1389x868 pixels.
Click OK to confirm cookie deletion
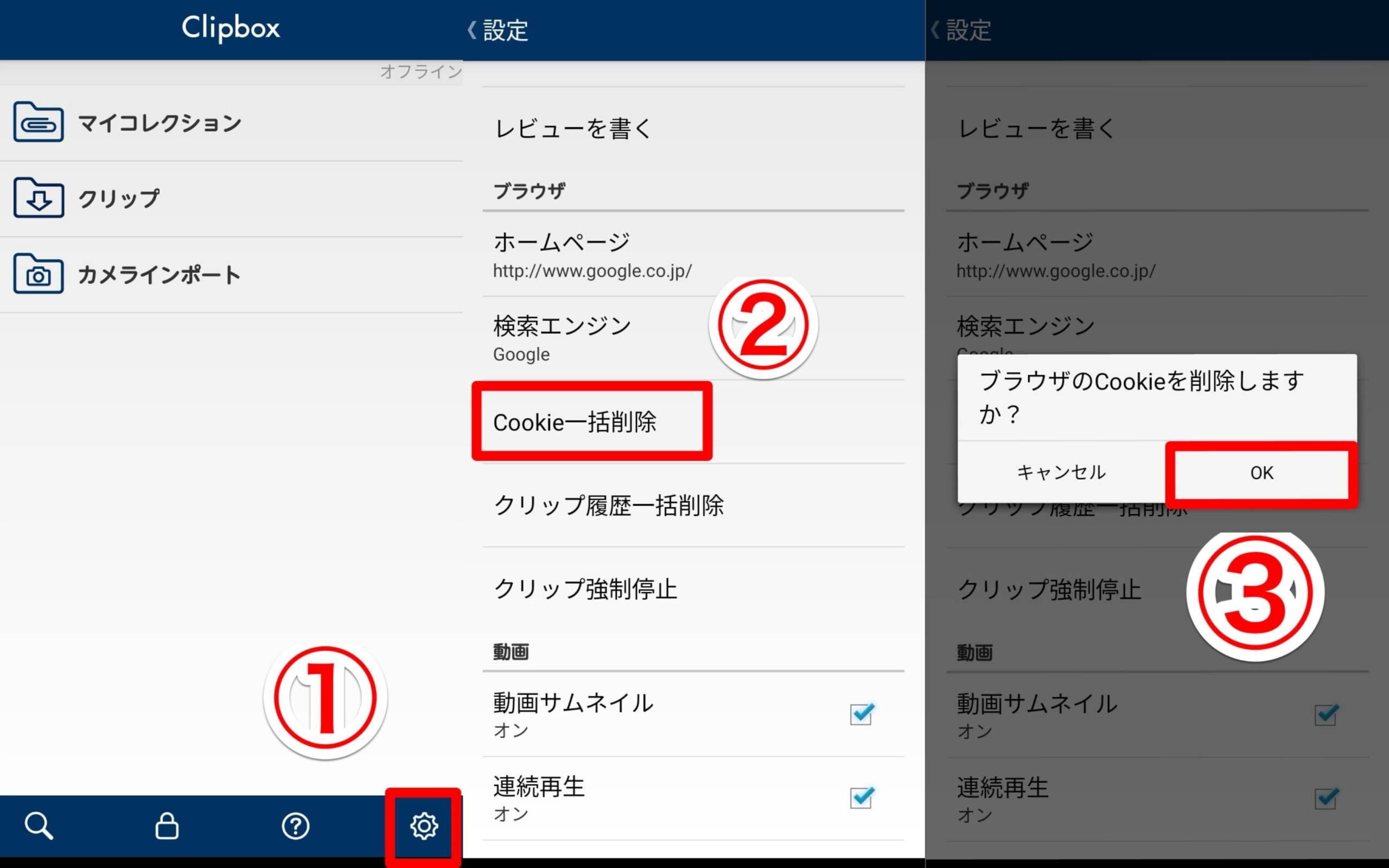click(x=1258, y=472)
